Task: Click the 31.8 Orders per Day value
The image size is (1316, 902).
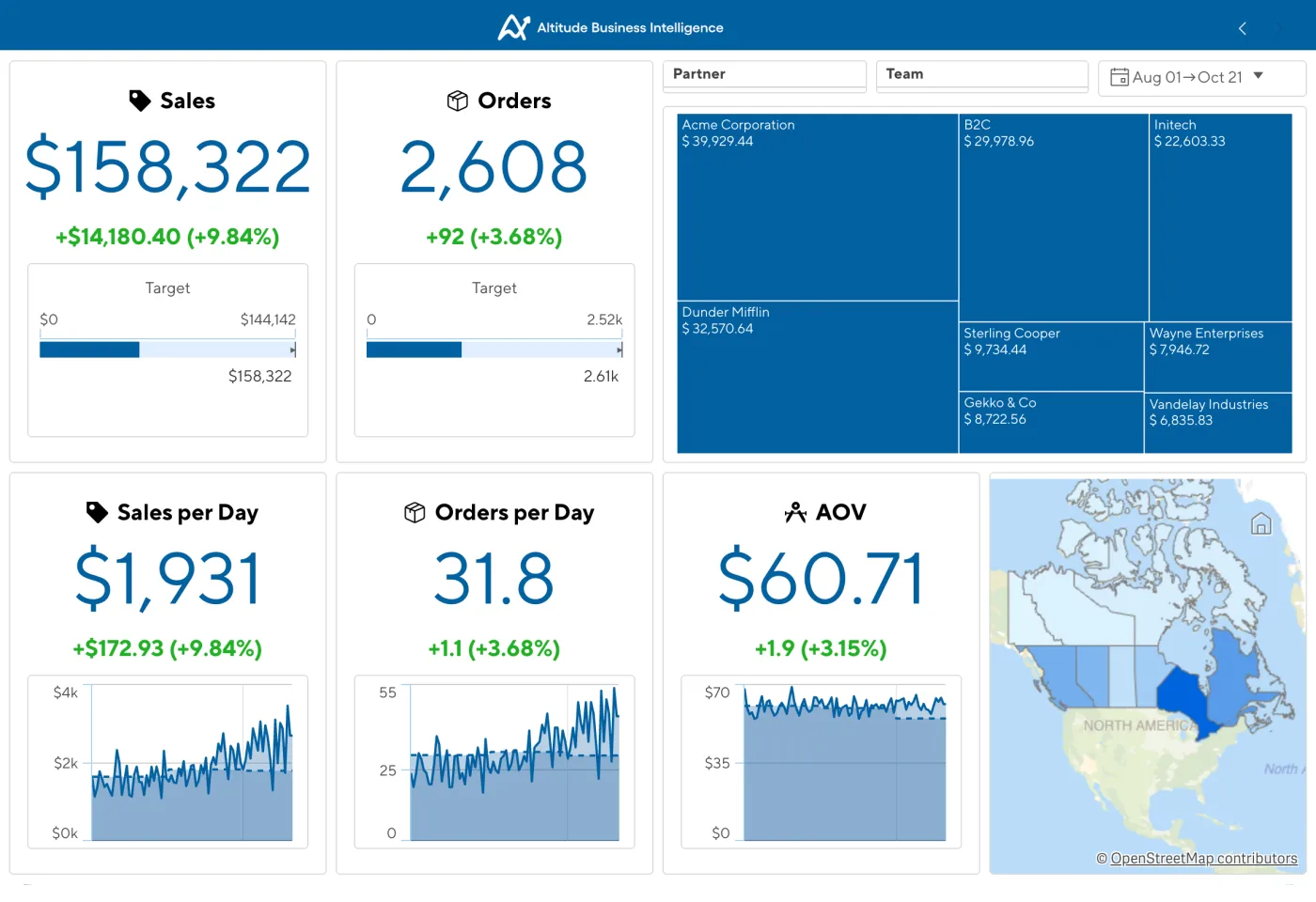Action: pyautogui.click(x=494, y=579)
